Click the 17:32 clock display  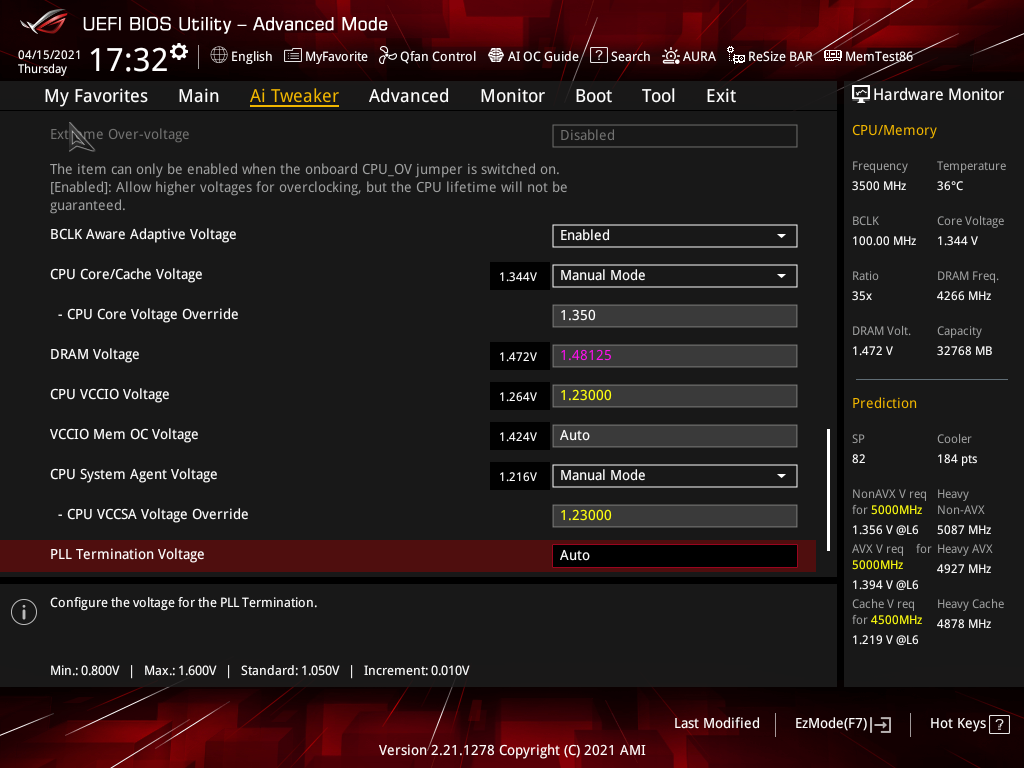pos(129,60)
